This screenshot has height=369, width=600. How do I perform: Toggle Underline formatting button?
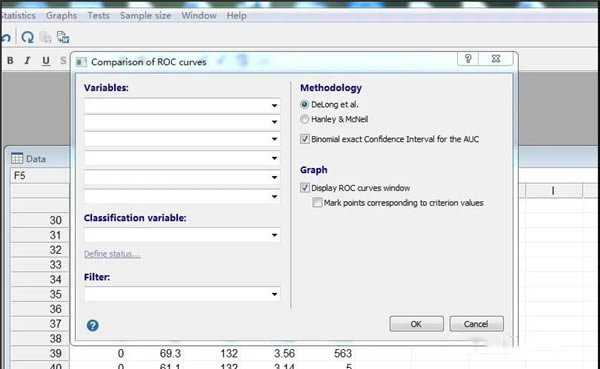[x=46, y=60]
